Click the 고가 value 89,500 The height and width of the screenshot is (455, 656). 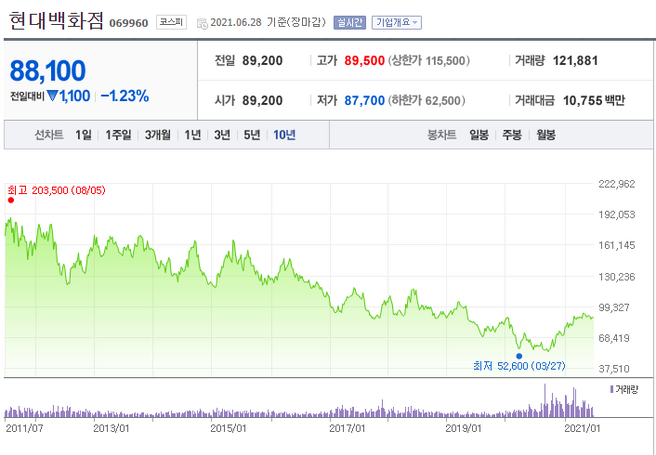pos(364,61)
